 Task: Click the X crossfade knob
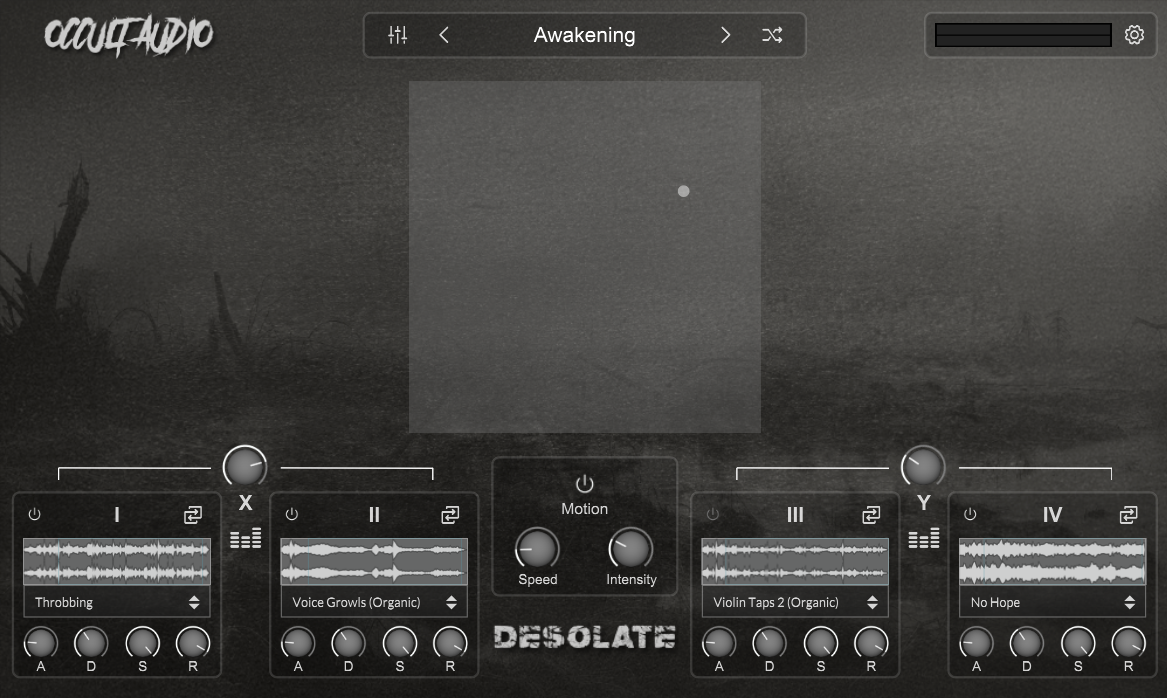click(245, 467)
